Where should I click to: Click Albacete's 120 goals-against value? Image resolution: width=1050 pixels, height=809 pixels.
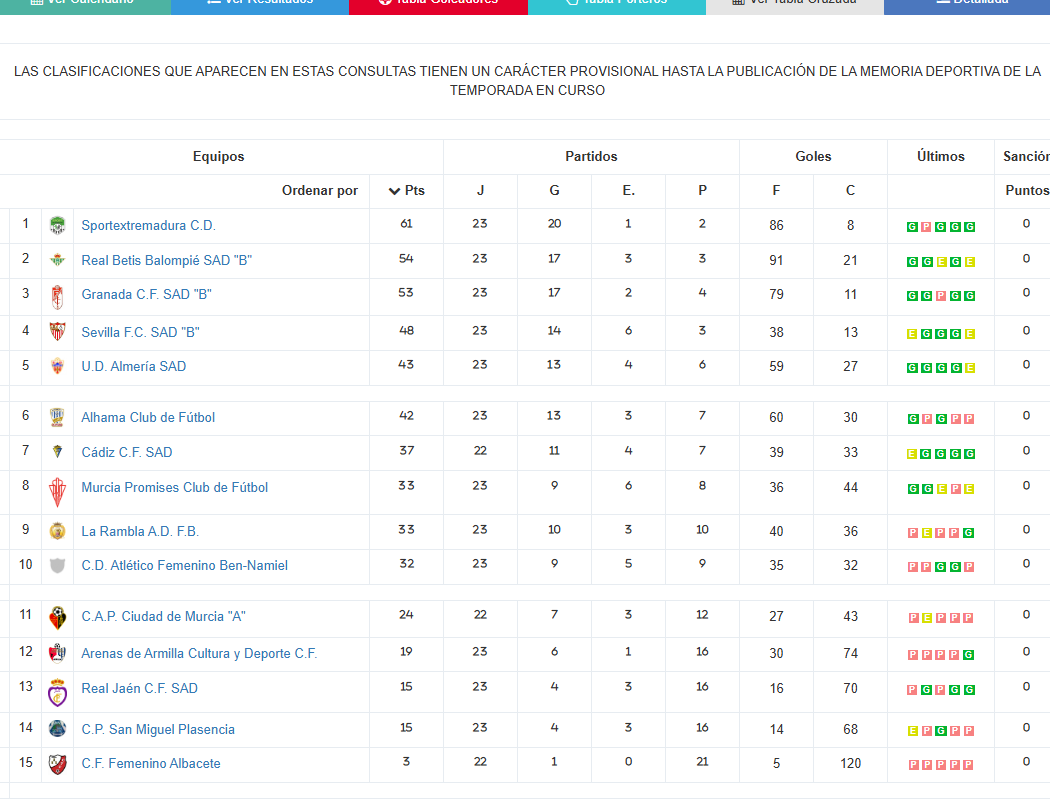click(850, 763)
